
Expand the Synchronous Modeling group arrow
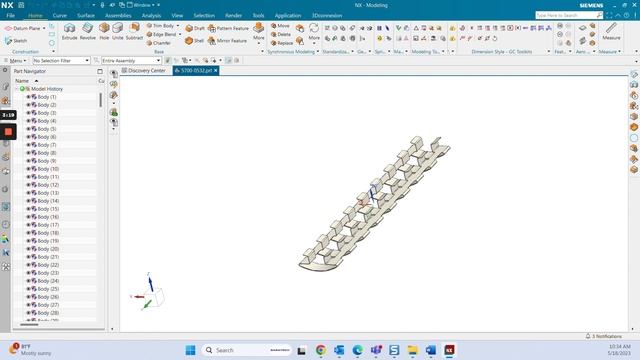point(318,52)
